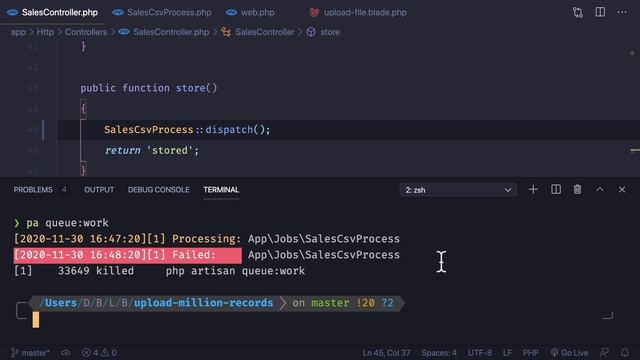Image resolution: width=640 pixels, height=360 pixels.
Task: Switch to the DEBUG CONSOLE panel tab
Action: click(158, 190)
